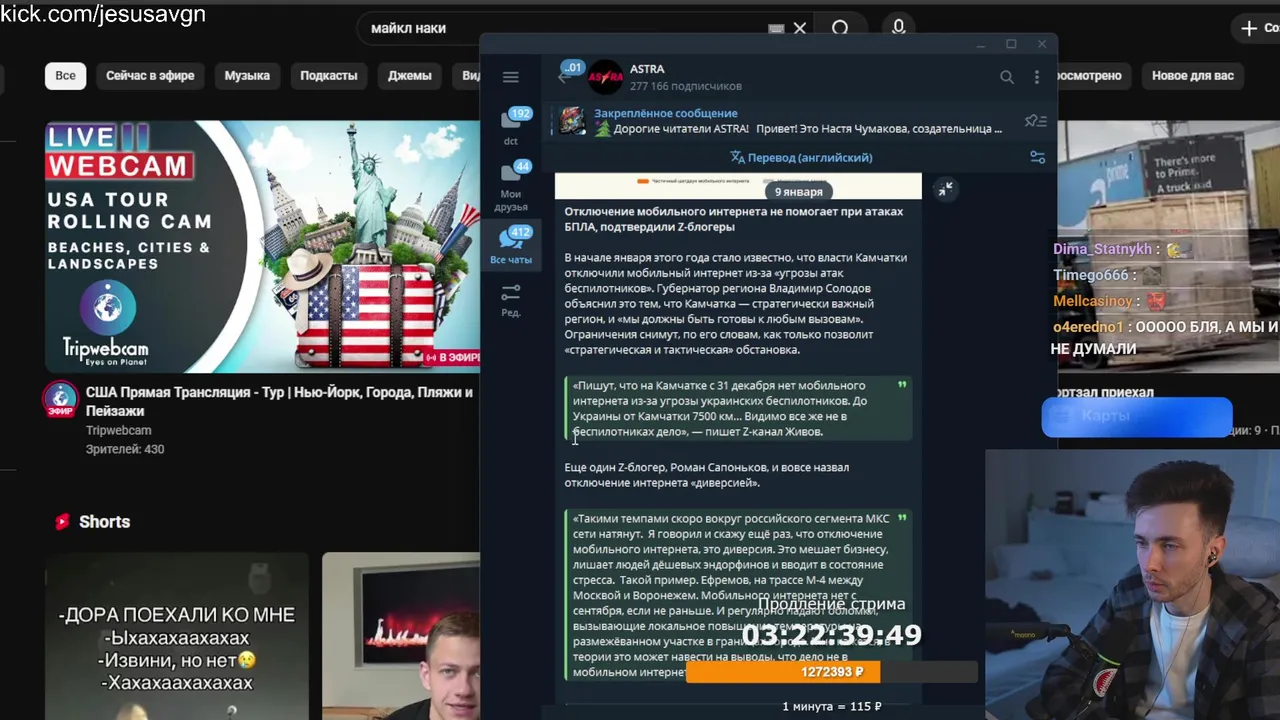This screenshot has height=720, width=1280.
Task: Click the Shorts section logo icon
Action: point(62,522)
